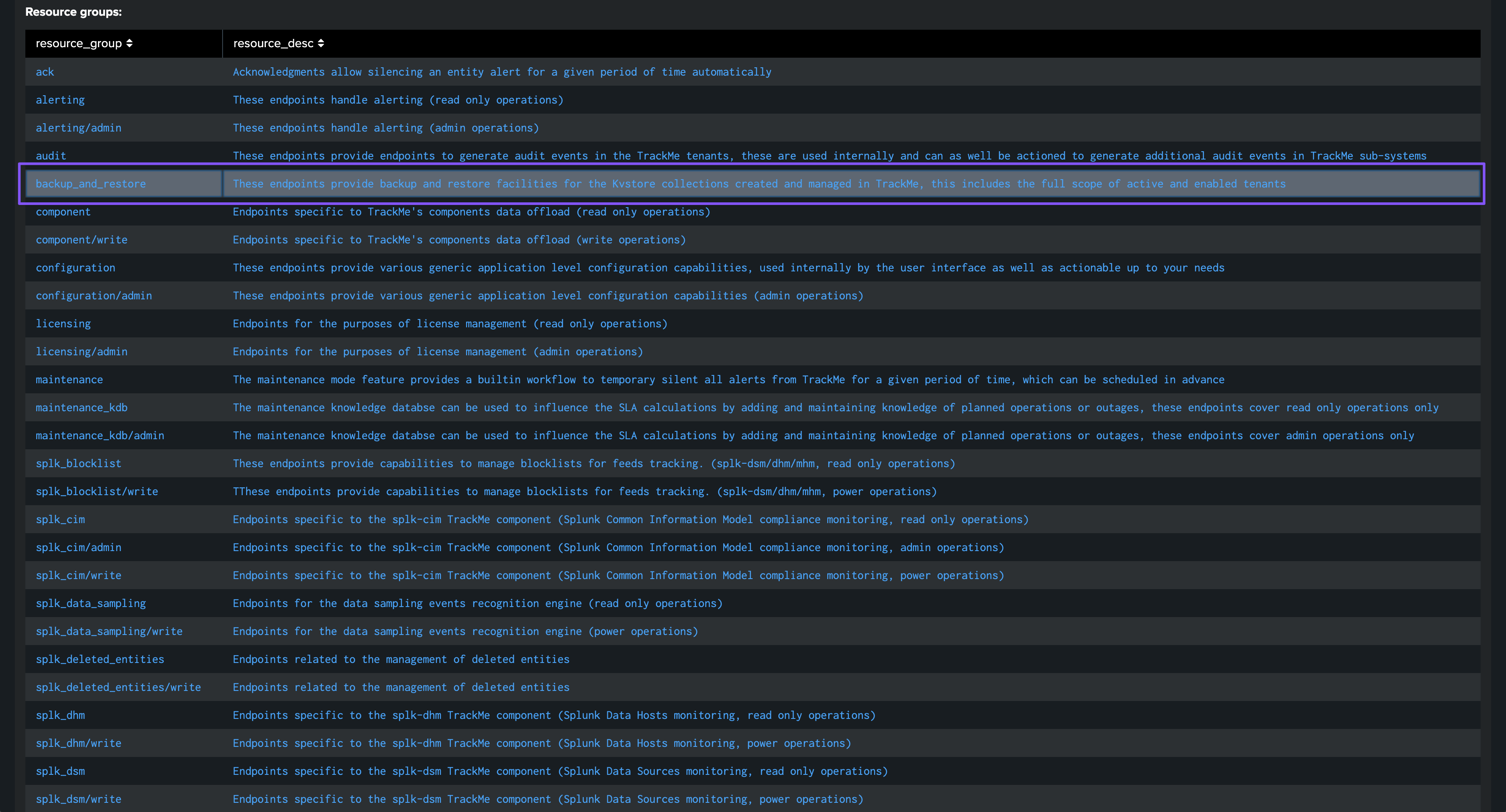Image resolution: width=1506 pixels, height=812 pixels.
Task: Click description 'Acknowledgments allow silencing an entity alert'
Action: point(502,72)
